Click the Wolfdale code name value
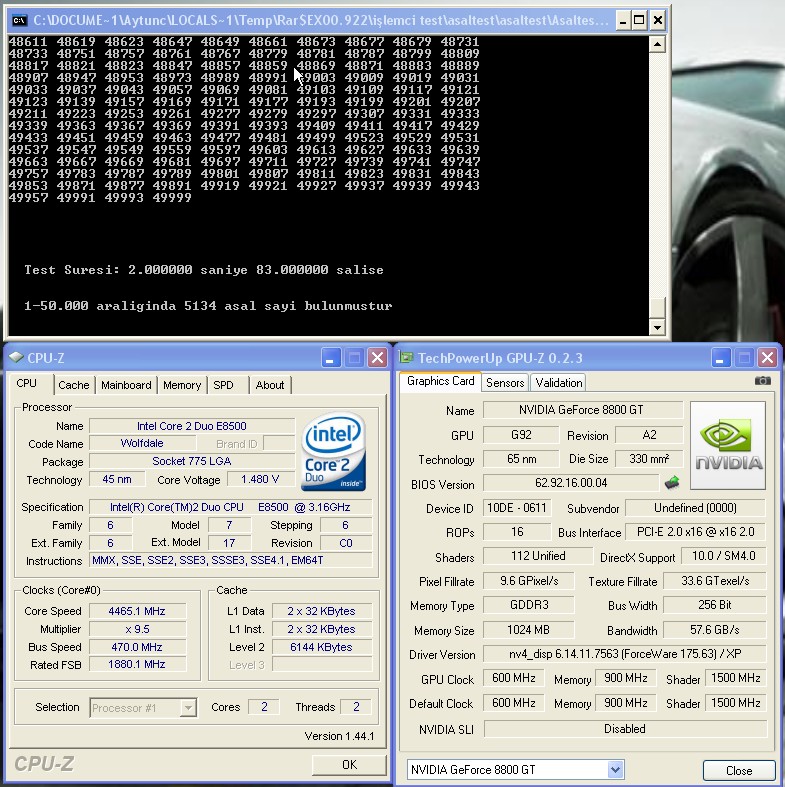 [x=143, y=443]
